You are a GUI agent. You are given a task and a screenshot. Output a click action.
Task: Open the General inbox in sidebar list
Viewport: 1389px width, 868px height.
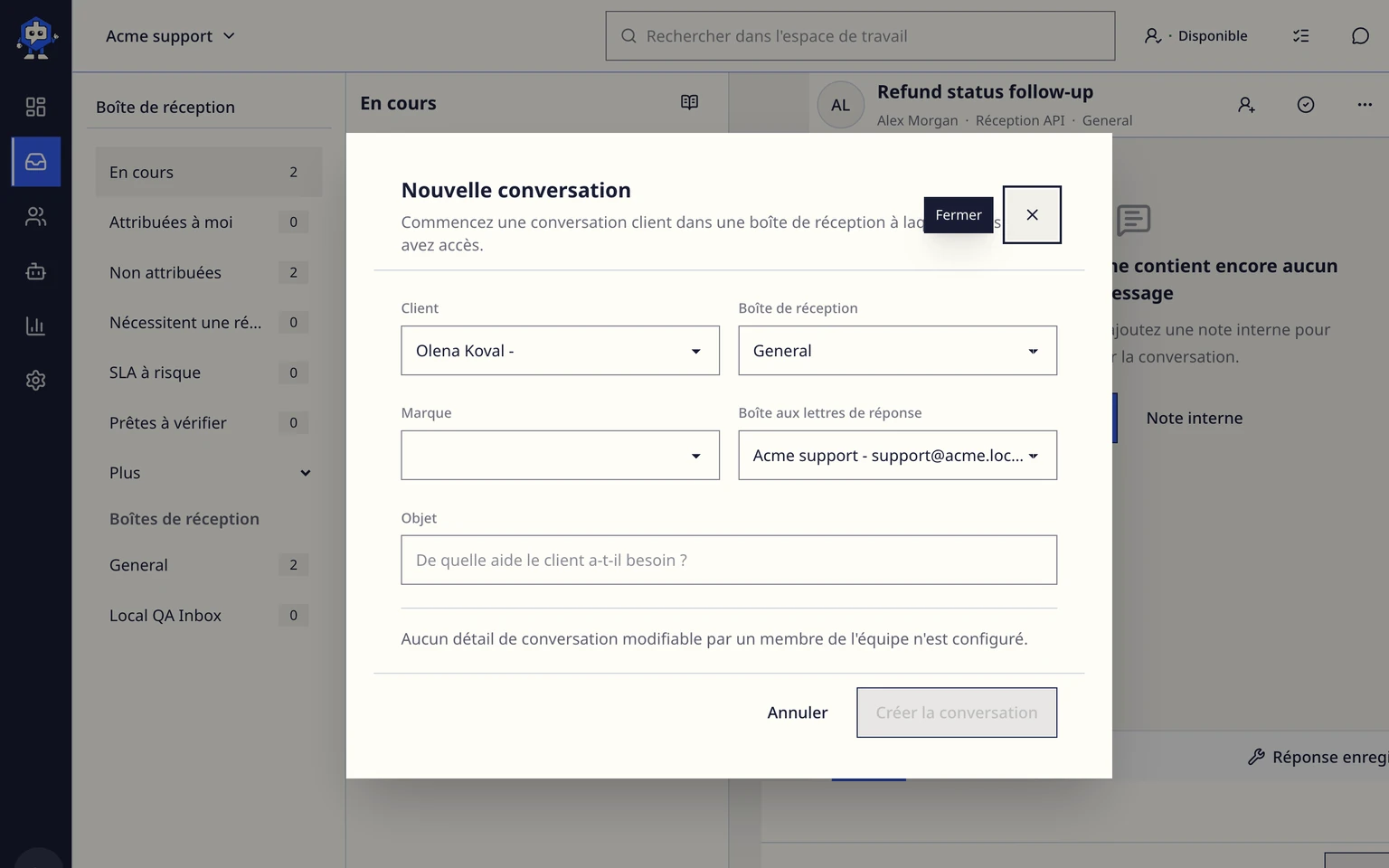209,565
